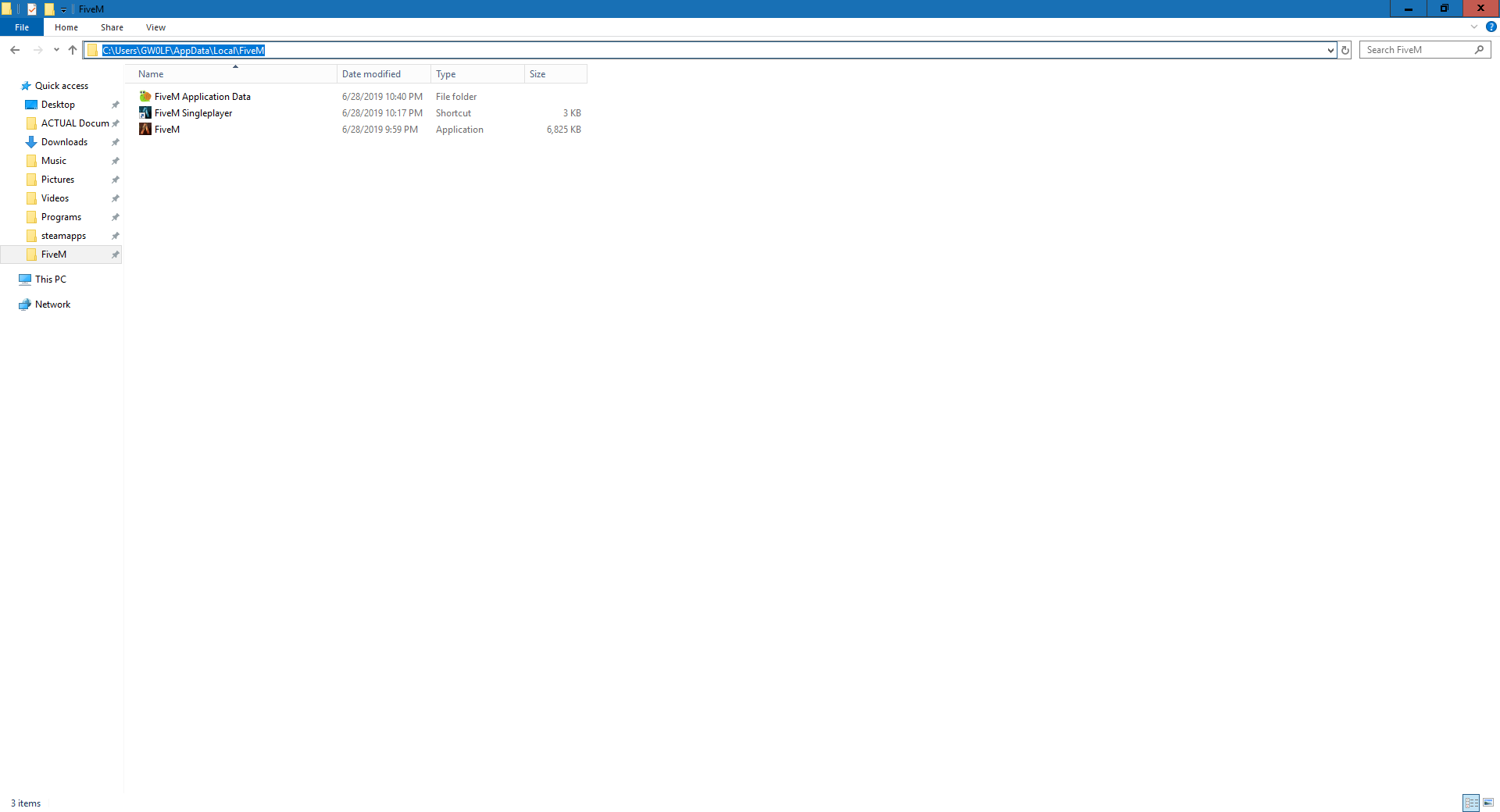Select Quick access in the navigation pane
The width and height of the screenshot is (1500, 812).
tap(62, 86)
